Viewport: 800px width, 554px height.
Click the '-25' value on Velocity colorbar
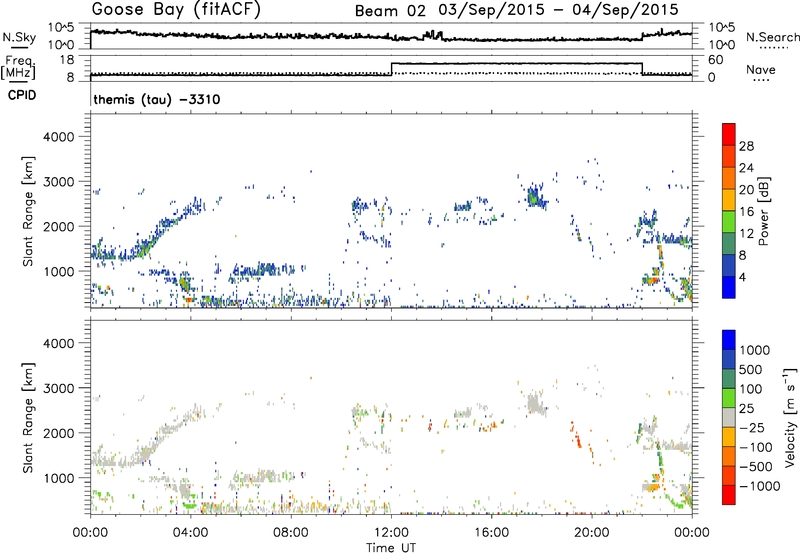coord(752,427)
